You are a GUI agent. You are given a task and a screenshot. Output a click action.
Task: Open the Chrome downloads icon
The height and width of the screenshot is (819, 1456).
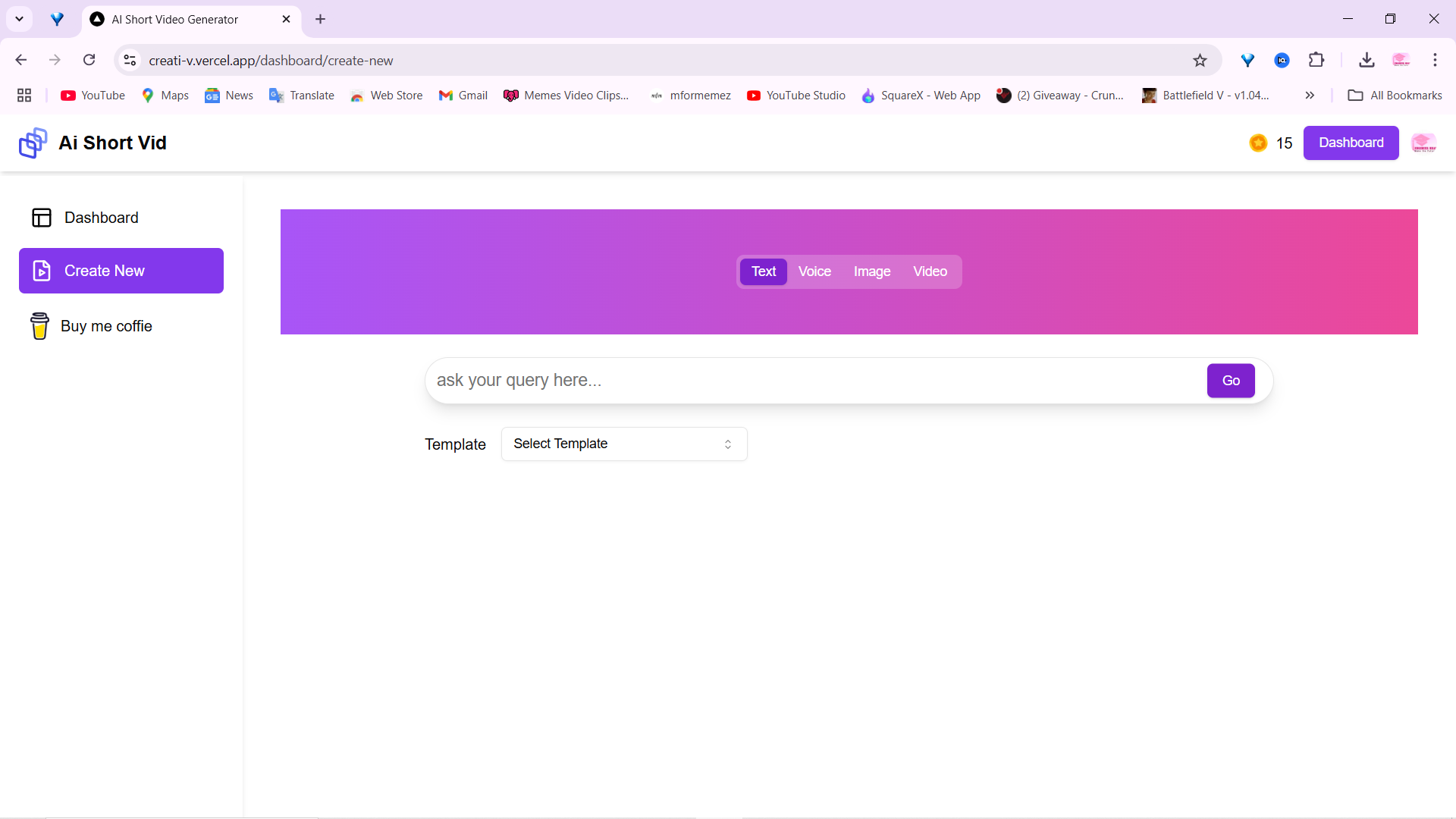(1367, 61)
